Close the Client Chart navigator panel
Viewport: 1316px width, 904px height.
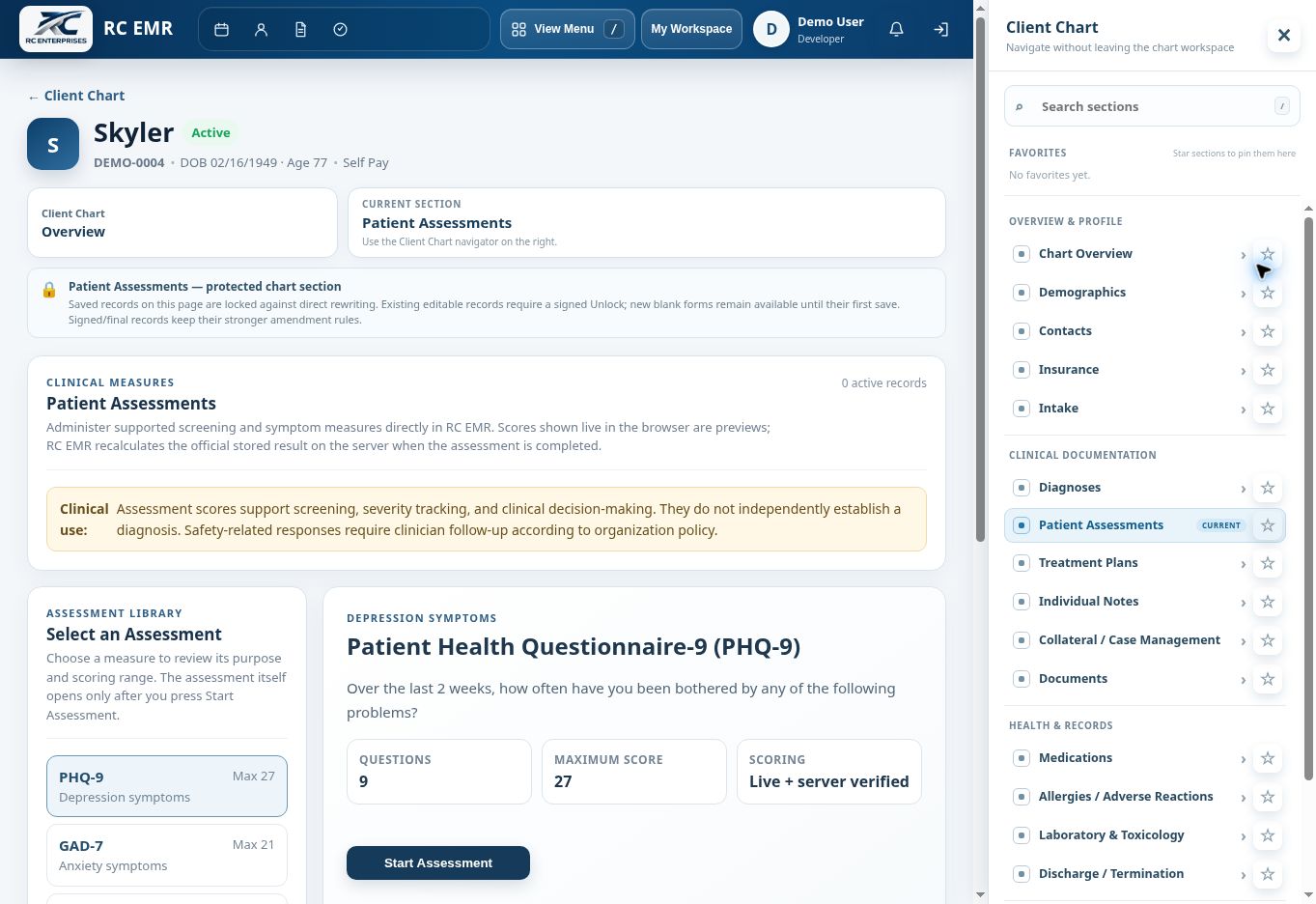point(1284,36)
